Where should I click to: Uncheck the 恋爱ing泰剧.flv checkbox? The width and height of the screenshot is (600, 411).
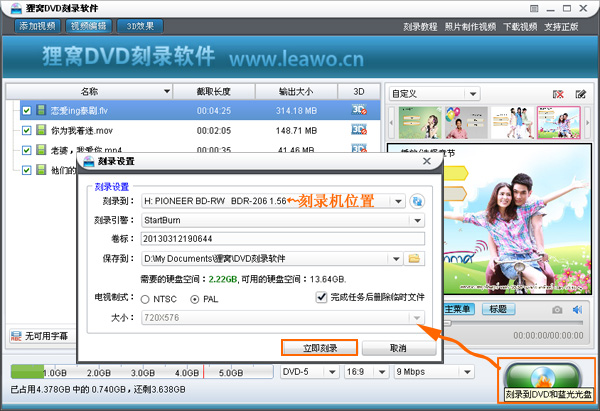click(26, 111)
